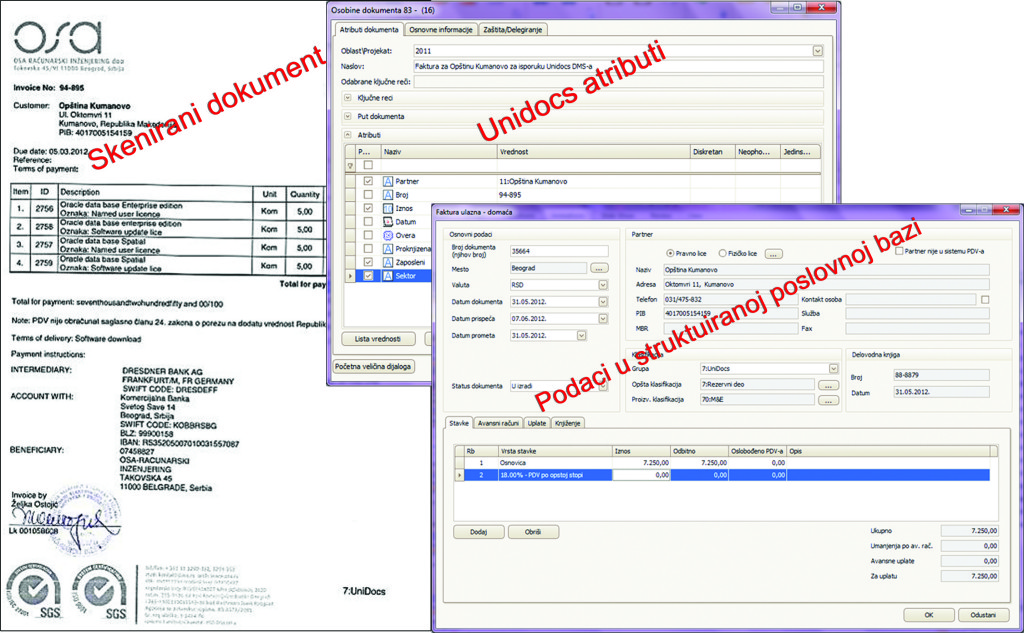This screenshot has width=1024, height=633.
Task: Click the row indicator arrow beside Sektor
Action: pos(351,276)
